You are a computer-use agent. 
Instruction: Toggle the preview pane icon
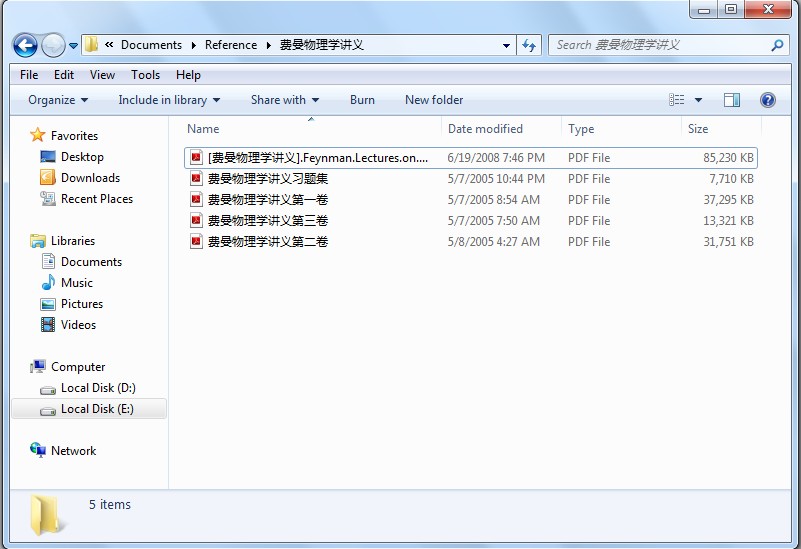[x=732, y=100]
